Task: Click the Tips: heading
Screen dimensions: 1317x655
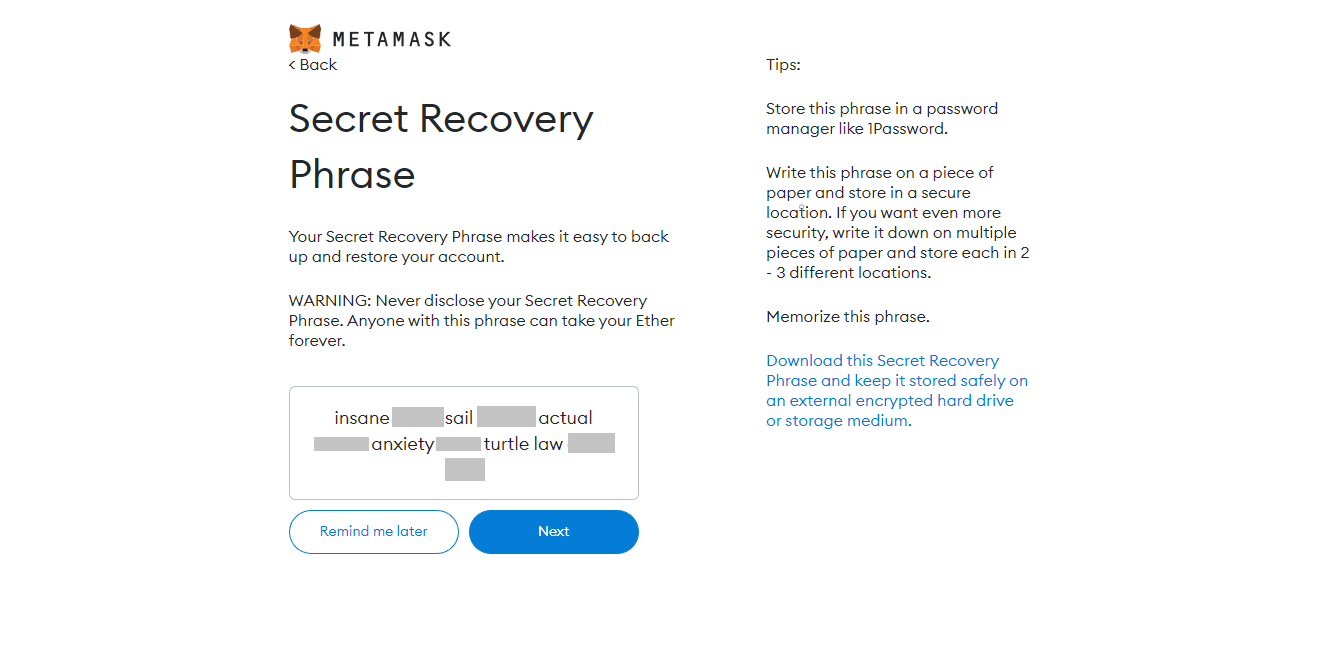Action: (x=783, y=65)
